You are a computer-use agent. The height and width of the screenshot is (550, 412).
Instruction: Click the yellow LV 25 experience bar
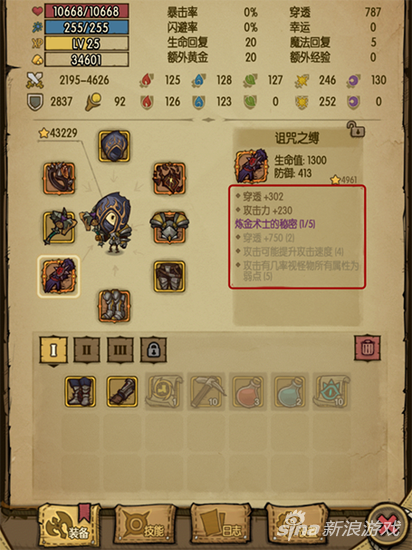click(86, 43)
